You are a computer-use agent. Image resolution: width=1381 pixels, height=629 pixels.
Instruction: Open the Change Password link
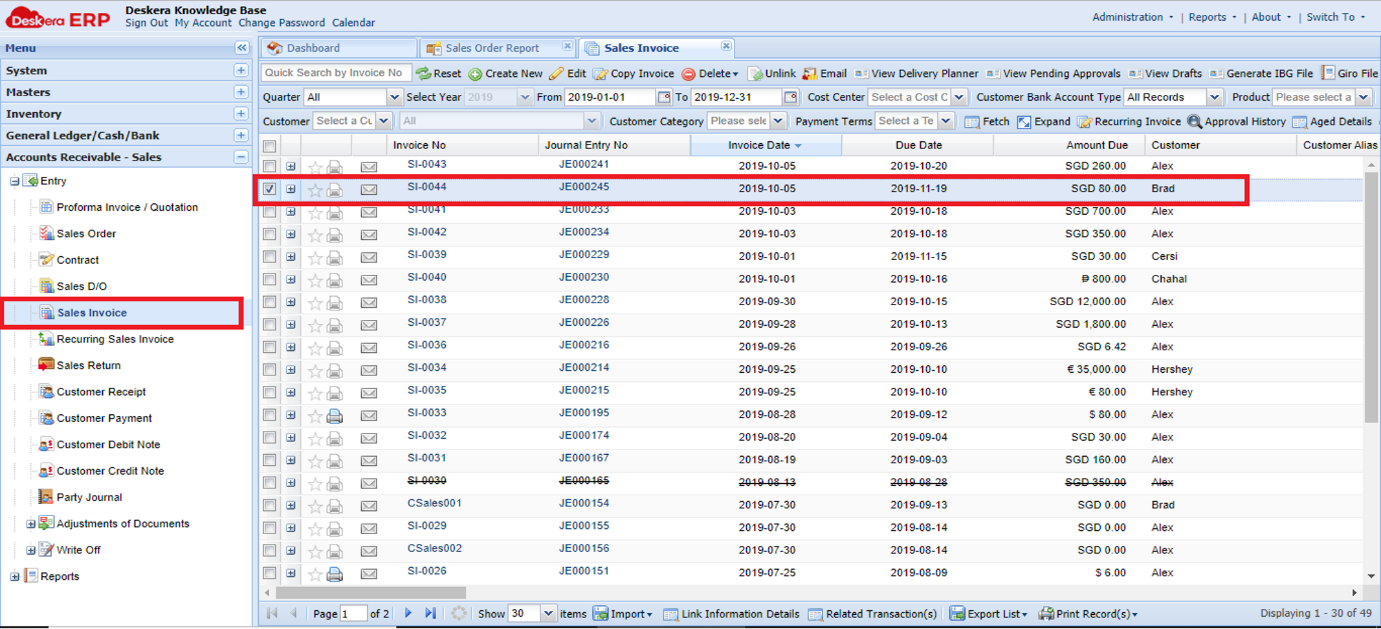tap(281, 23)
